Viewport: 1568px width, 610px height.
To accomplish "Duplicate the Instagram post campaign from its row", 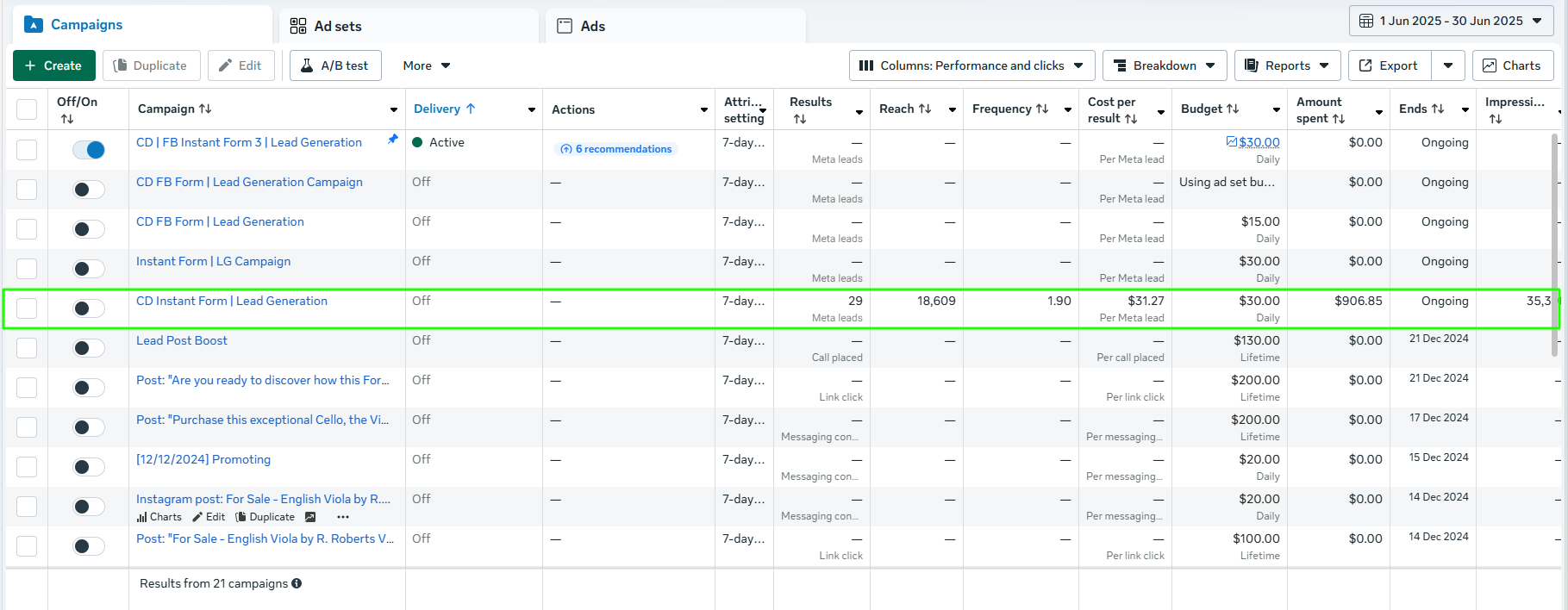I will pyautogui.click(x=265, y=517).
